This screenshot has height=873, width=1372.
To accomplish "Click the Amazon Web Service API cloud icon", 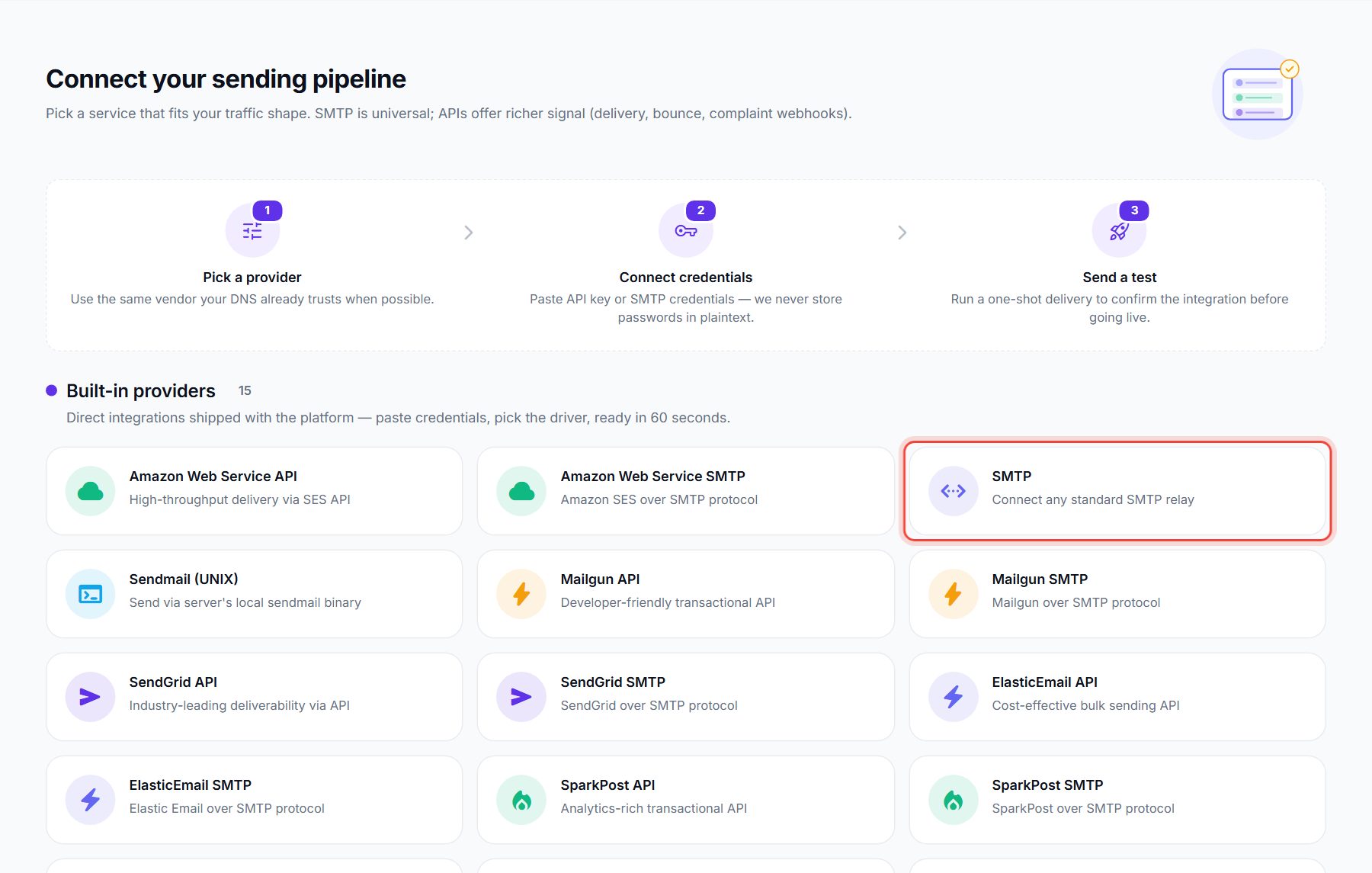I will (90, 491).
